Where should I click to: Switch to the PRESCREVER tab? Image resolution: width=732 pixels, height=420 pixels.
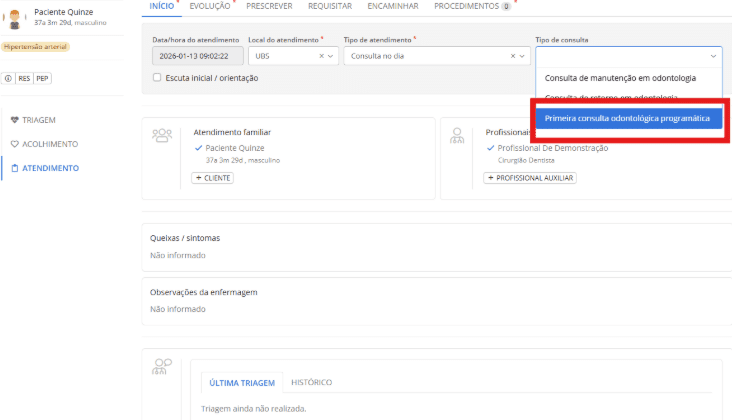click(x=269, y=7)
